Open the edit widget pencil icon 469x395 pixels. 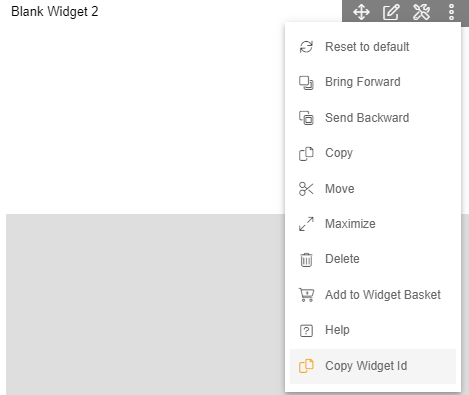[x=391, y=12]
